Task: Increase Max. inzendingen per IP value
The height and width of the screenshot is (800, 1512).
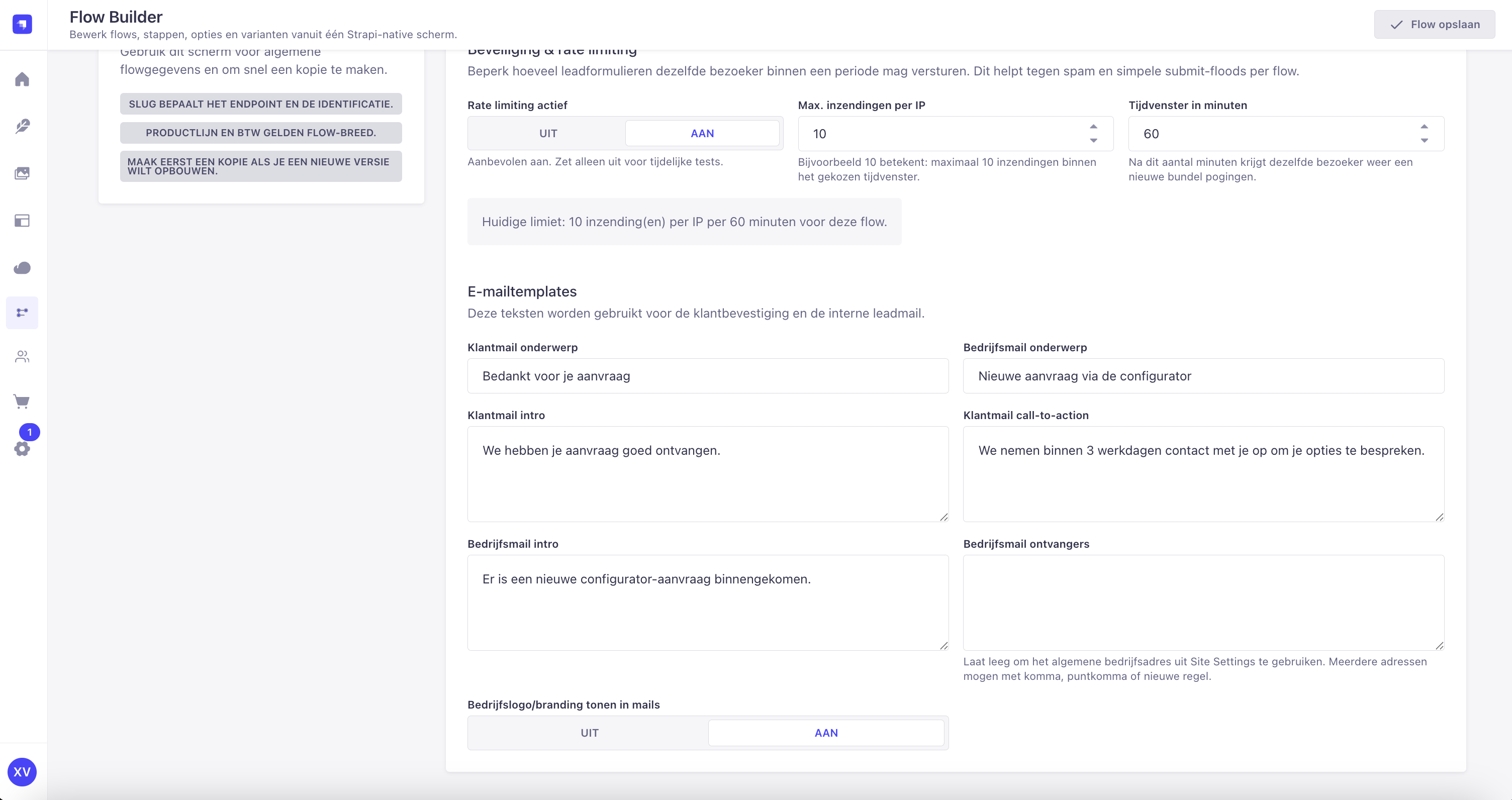Action: point(1093,127)
